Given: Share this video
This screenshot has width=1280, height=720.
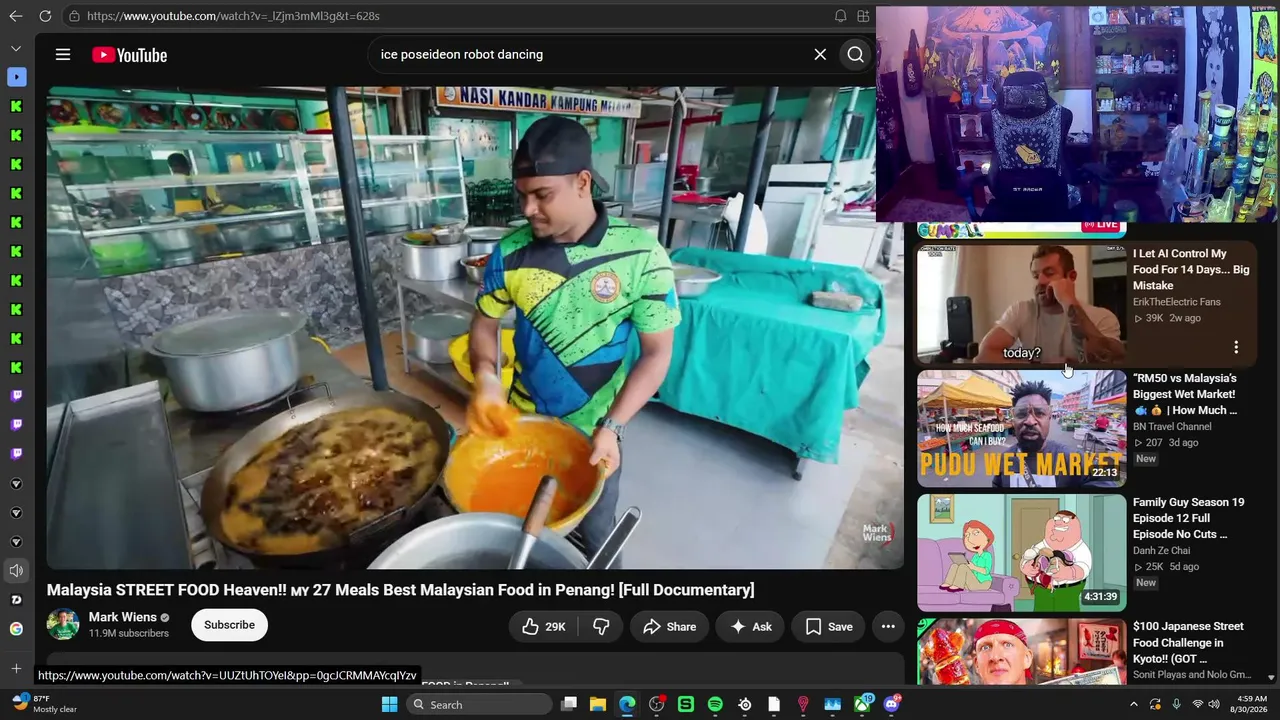Looking at the screenshot, I should point(669,627).
